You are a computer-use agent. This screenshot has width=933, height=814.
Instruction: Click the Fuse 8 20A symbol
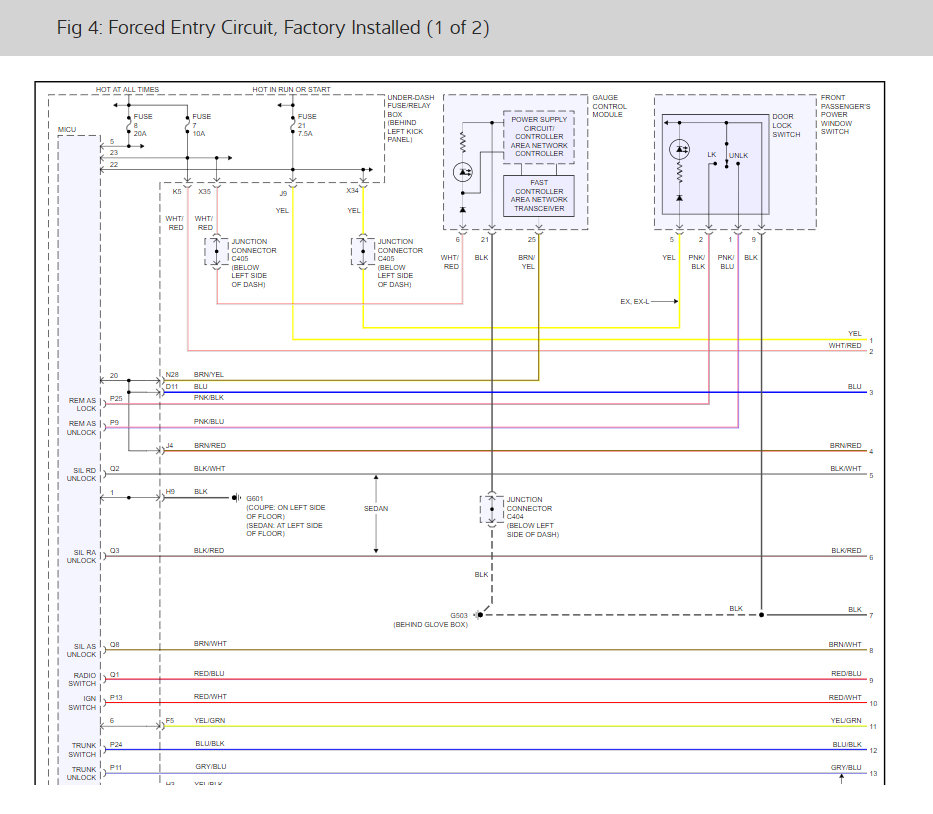click(127, 125)
